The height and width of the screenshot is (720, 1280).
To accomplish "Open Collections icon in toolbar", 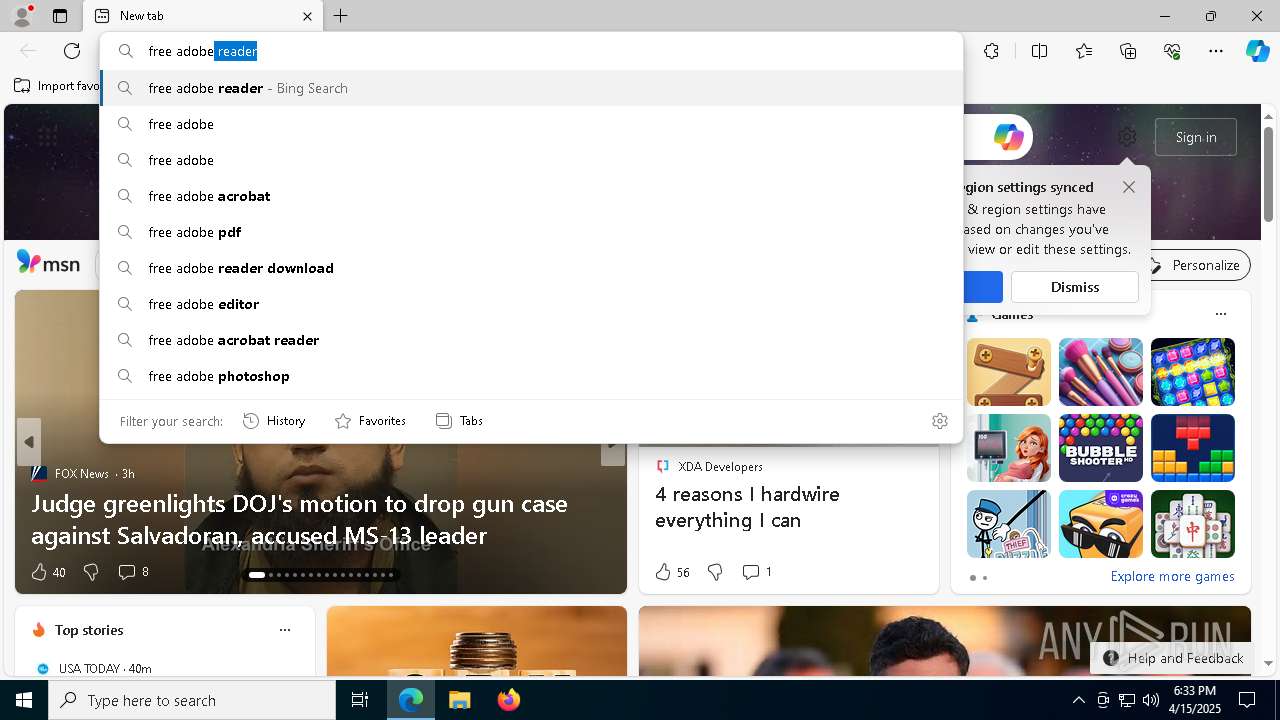I will 1128,51.
